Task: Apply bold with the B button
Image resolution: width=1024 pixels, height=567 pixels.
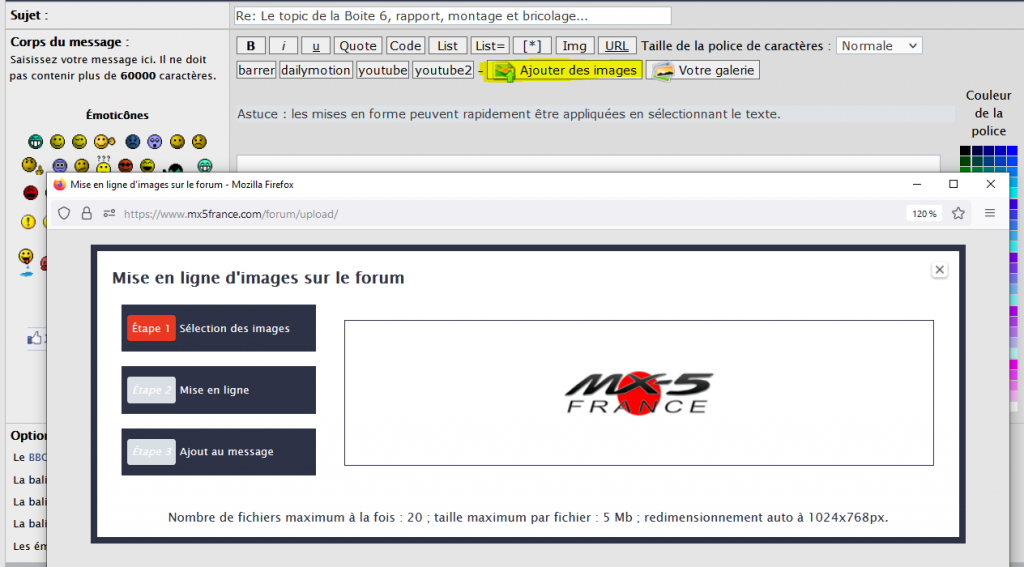Action: [x=251, y=46]
